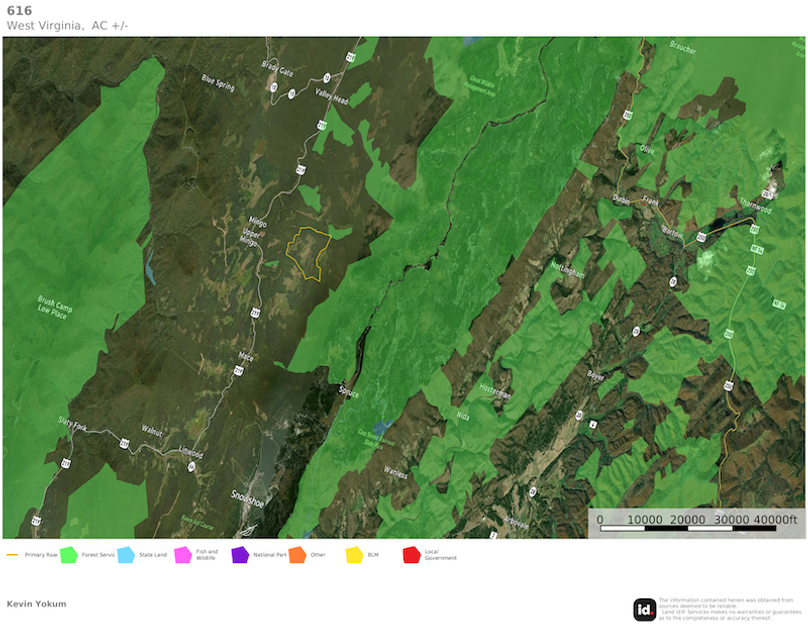This screenshot has height=624, width=808.
Task: Click the Valley Head town label
Action: click(x=332, y=98)
